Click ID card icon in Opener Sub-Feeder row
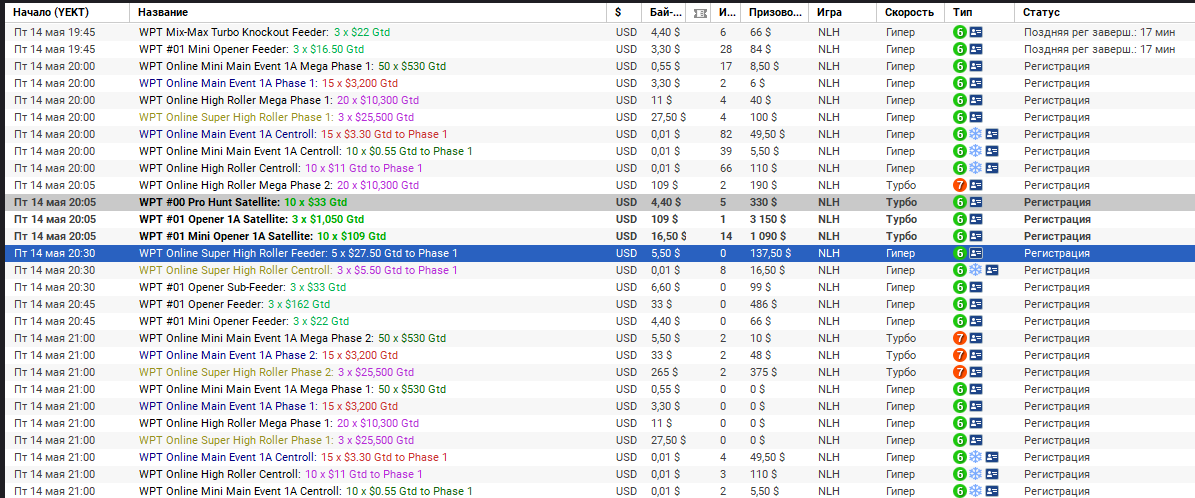1195x498 pixels. [976, 287]
